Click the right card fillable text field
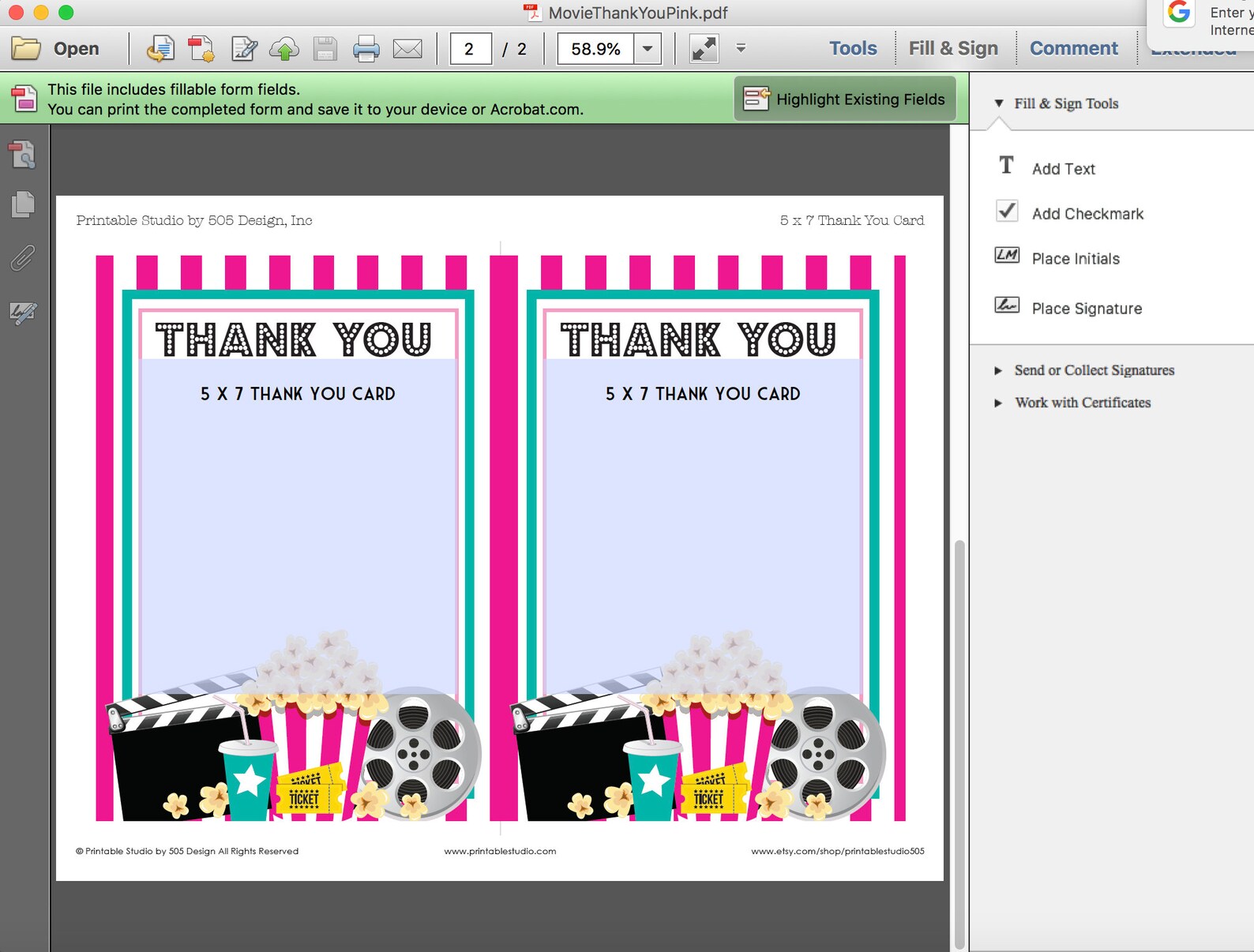 tap(703, 525)
